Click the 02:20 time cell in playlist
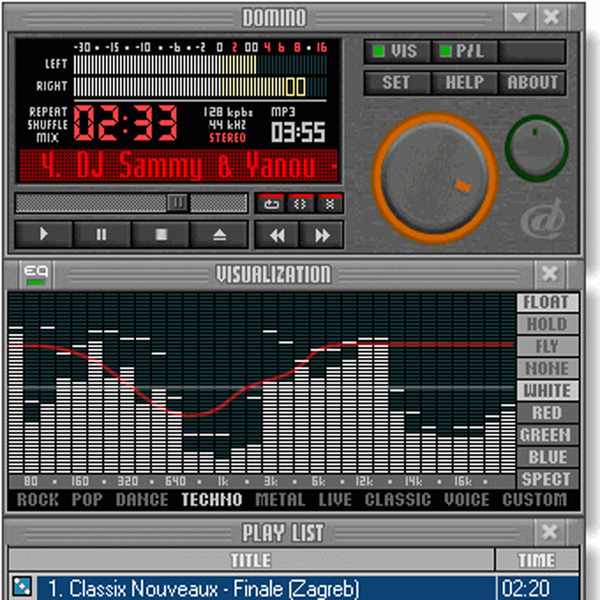Screen dimensions: 600x600 tap(538, 588)
